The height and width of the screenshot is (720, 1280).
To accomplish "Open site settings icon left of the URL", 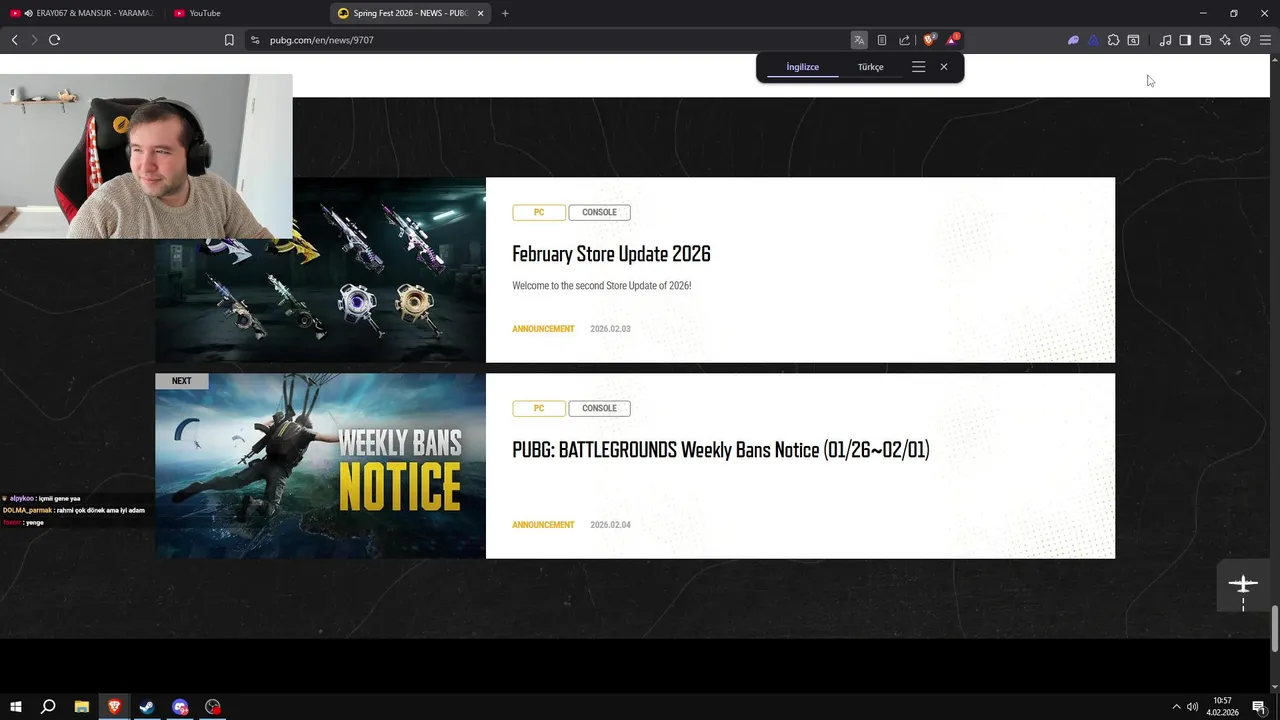I will coord(255,40).
